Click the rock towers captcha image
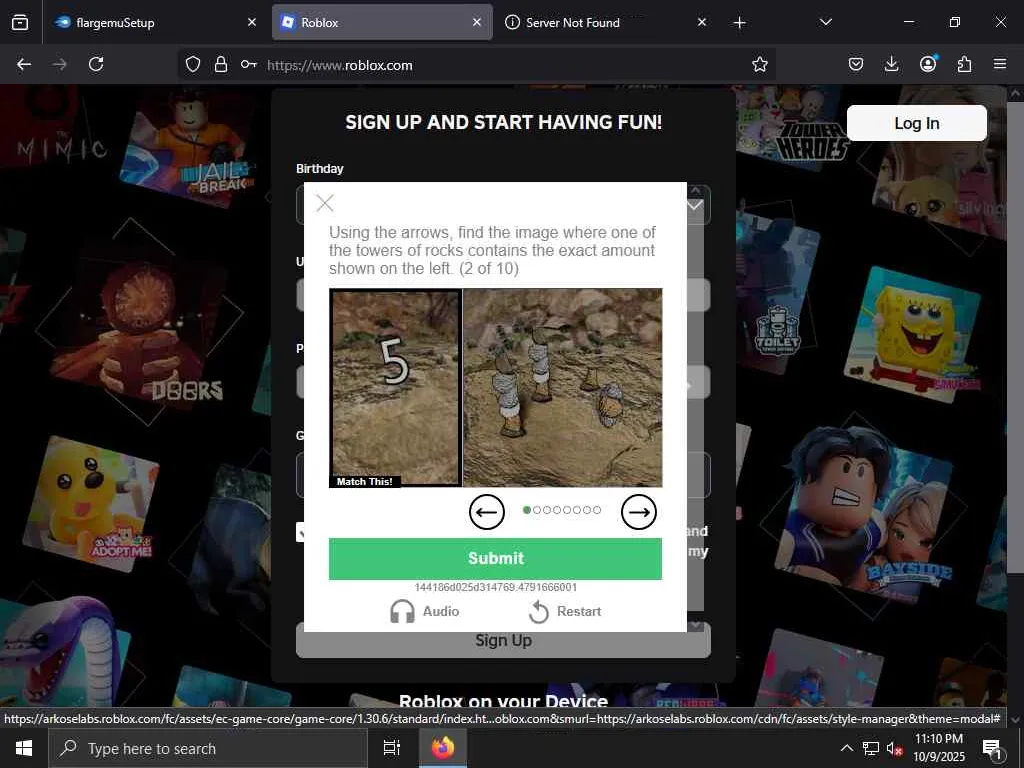This screenshot has width=1024, height=768. tap(562, 388)
